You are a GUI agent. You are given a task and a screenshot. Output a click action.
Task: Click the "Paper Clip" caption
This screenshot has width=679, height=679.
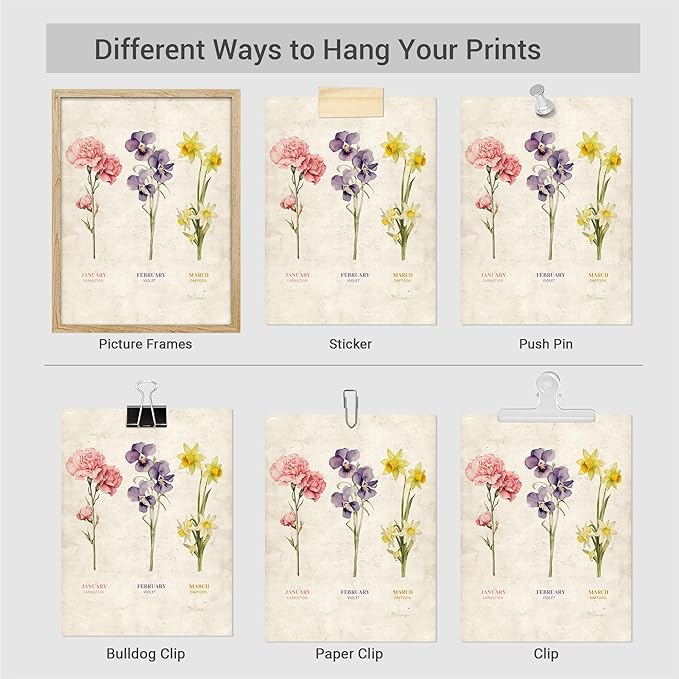(350, 654)
